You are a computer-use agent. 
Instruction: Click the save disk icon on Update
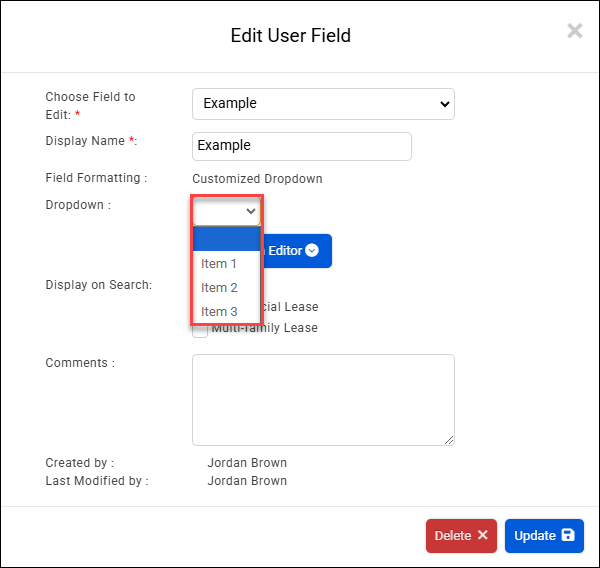click(x=568, y=535)
